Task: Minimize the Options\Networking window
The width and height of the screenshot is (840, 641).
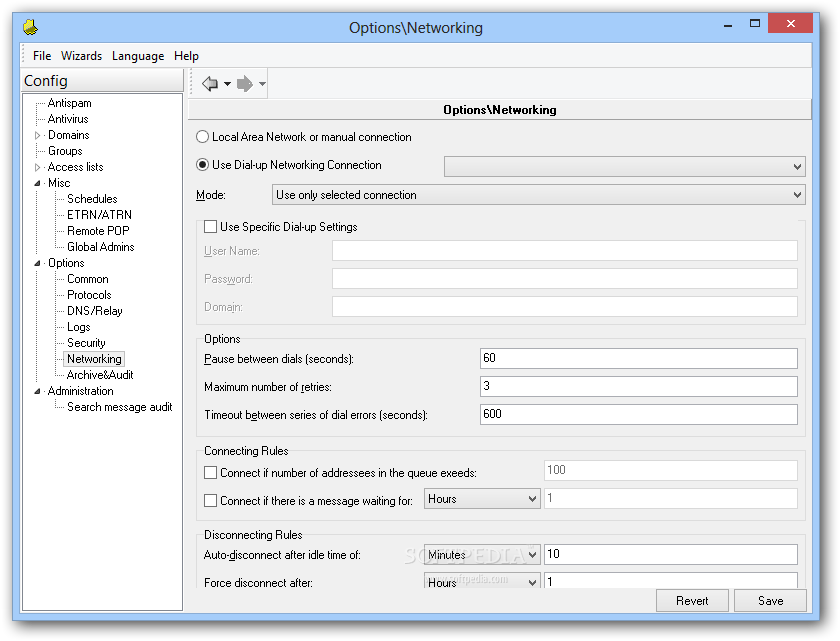Action: click(728, 25)
